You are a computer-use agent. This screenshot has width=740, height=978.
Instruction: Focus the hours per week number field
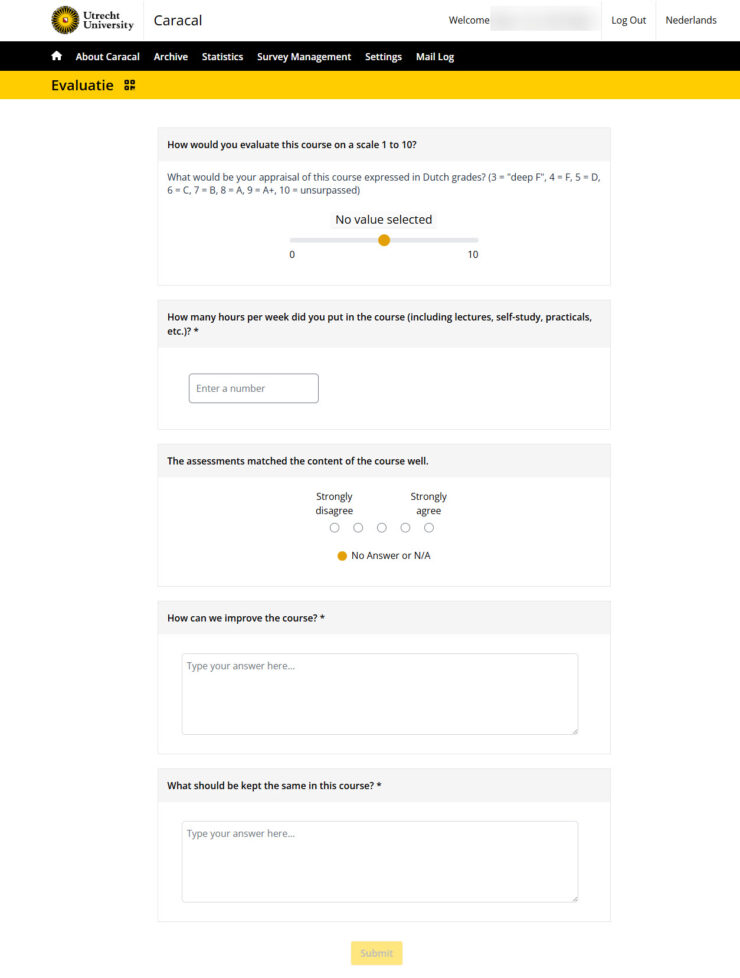point(253,388)
